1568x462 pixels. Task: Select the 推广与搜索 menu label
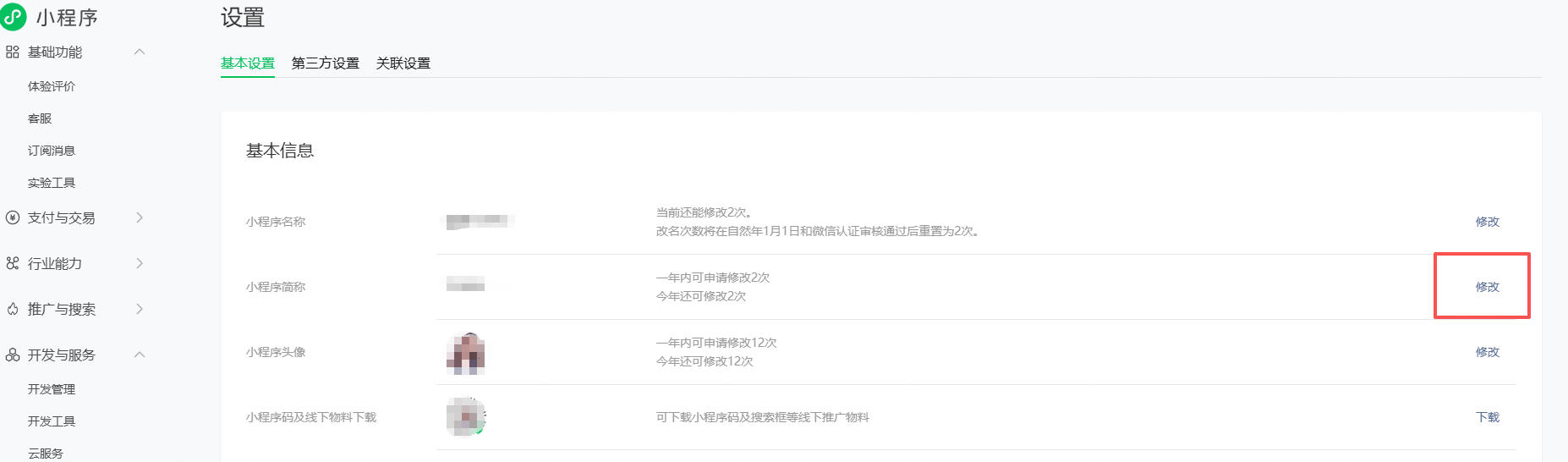click(62, 309)
